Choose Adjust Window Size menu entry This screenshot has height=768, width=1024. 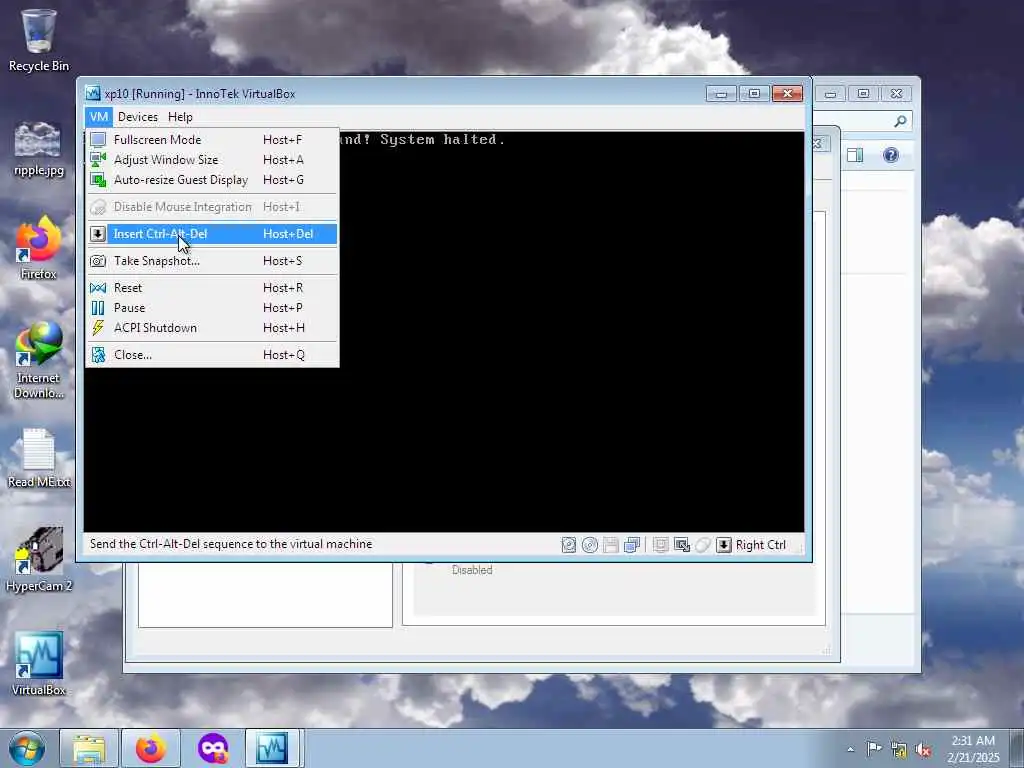tap(212, 160)
